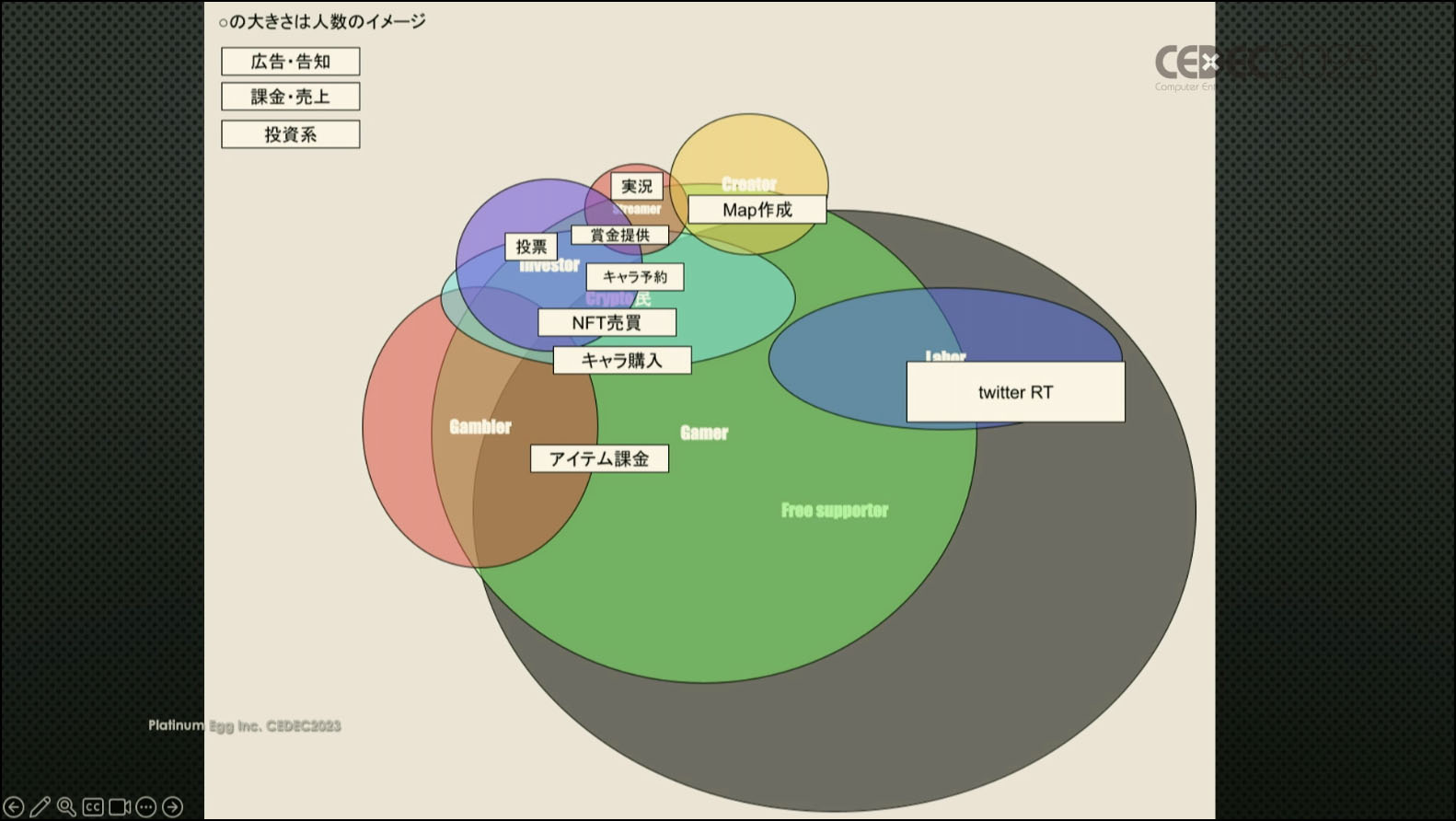Go to the previous slide arrow
Screen dimensions: 1456x821
(14, 807)
